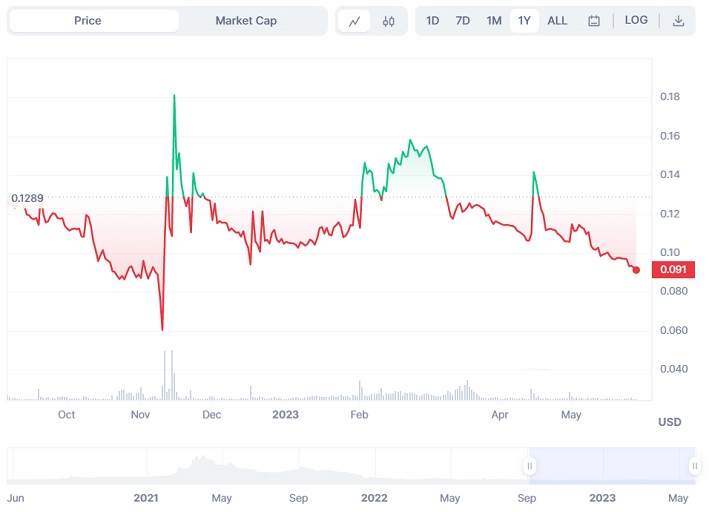Download the chart data
This screenshot has height=515, width=709.
point(678,21)
